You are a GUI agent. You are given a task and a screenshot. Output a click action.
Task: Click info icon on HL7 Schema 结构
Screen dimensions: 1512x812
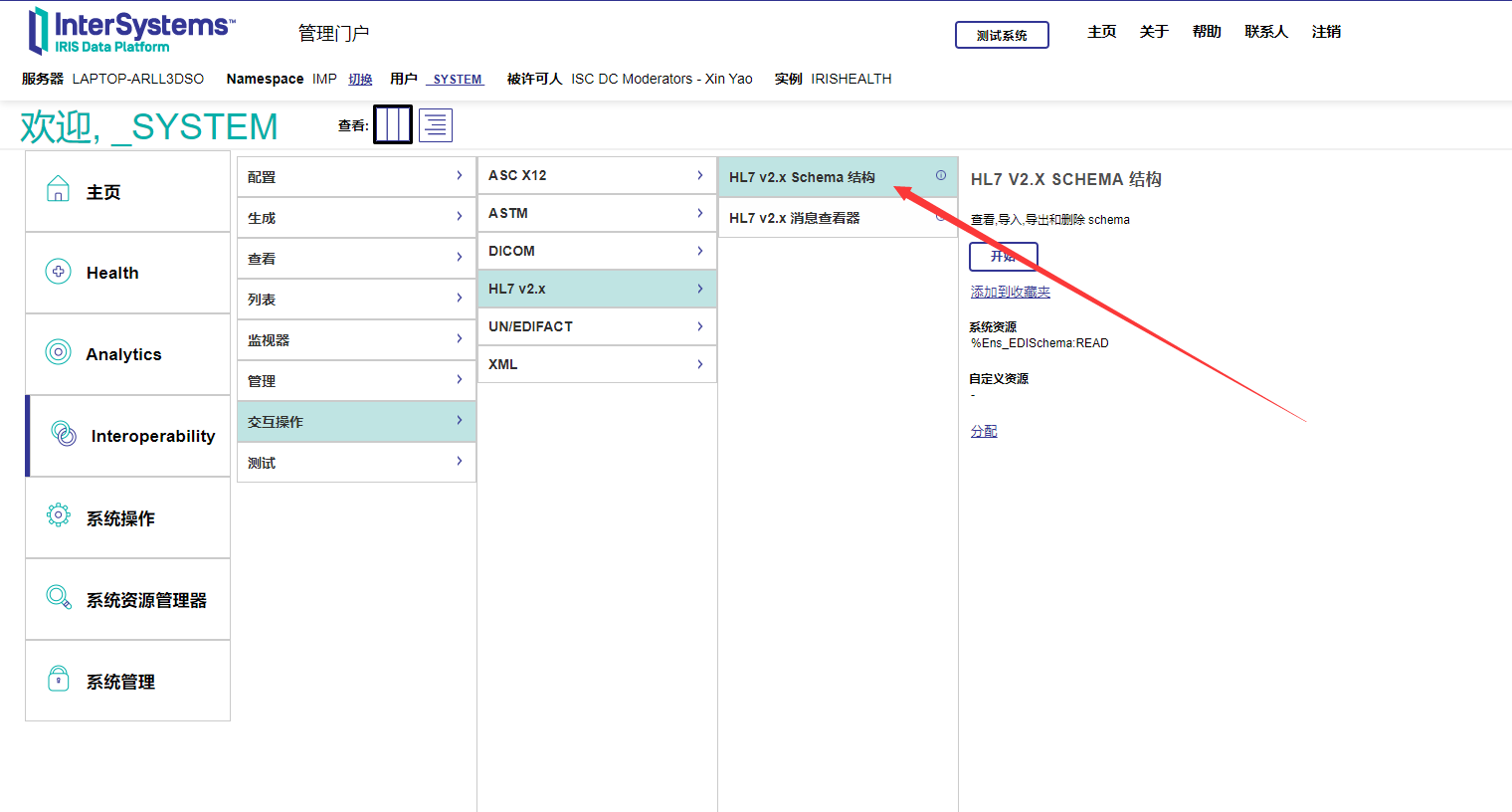pyautogui.click(x=941, y=175)
